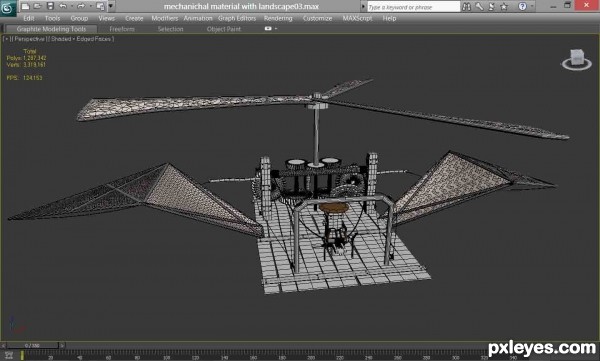Open the Subscription Center key icon
600x361 pixels.
point(479,7)
